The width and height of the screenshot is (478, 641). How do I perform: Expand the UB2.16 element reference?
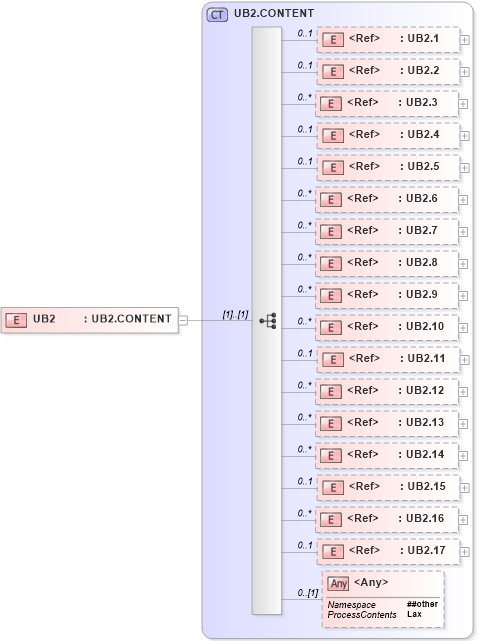[463, 520]
